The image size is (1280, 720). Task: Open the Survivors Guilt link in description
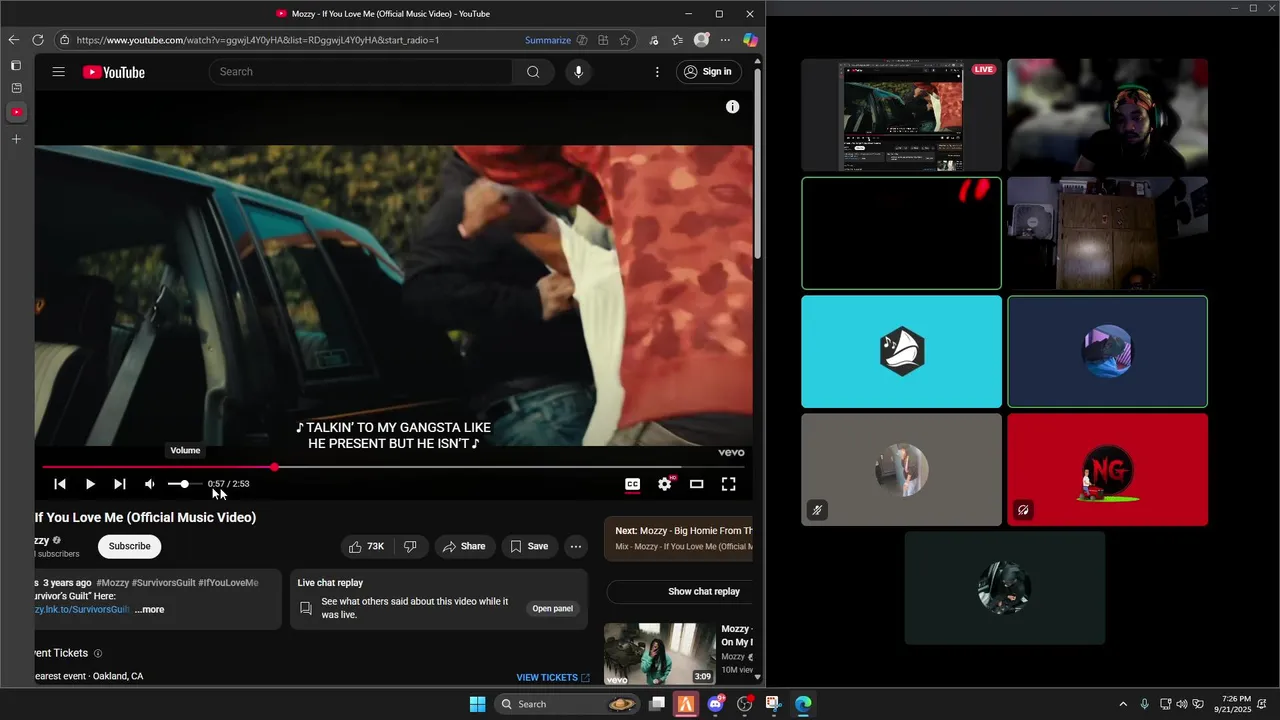click(x=82, y=610)
